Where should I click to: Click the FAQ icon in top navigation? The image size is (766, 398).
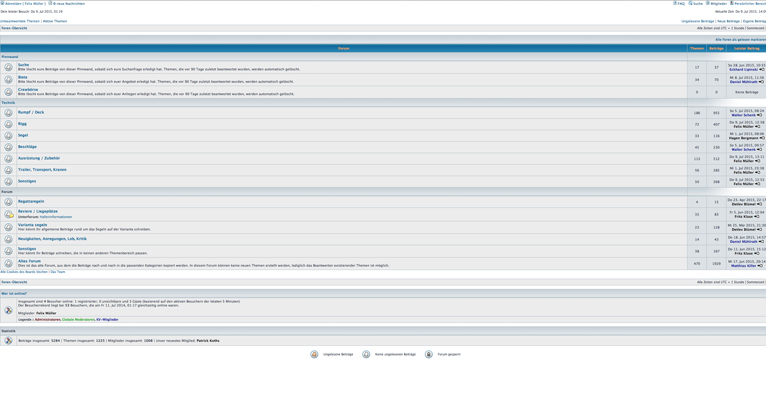[675, 3]
